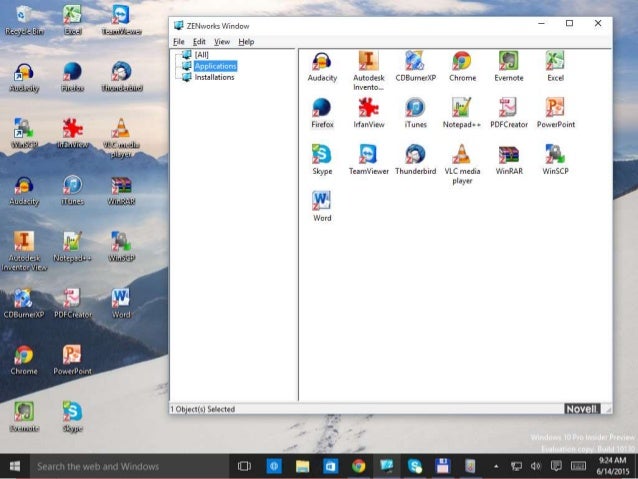Select iTunes icon in ZENworks Window
The width and height of the screenshot is (638, 479).
tap(415, 114)
